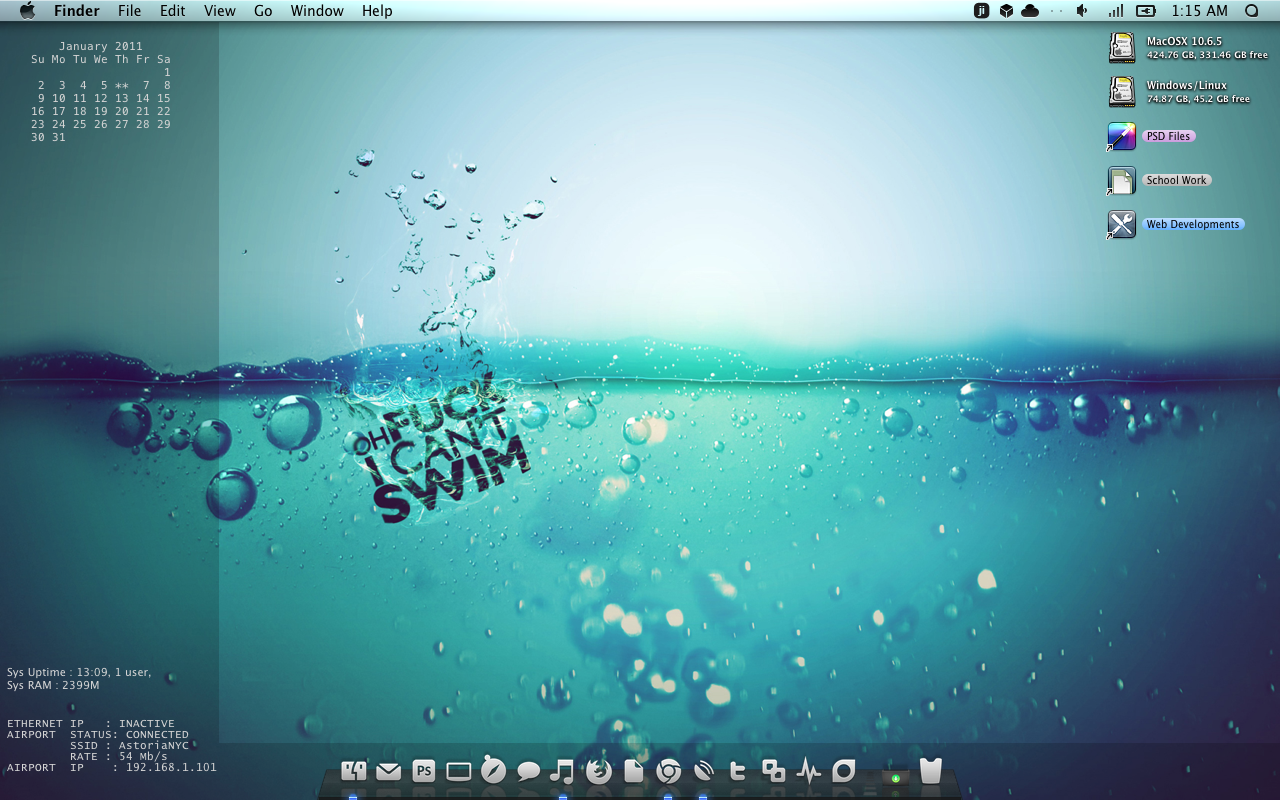Image resolution: width=1280 pixels, height=800 pixels.
Task: Open the Go menu
Action: pyautogui.click(x=263, y=11)
